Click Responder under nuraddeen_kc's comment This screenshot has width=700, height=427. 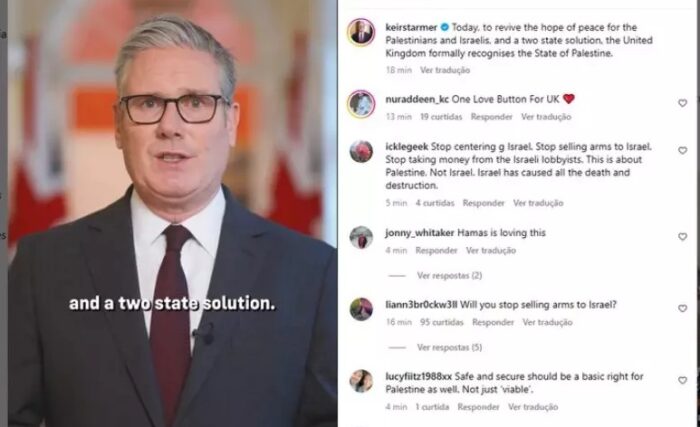(492, 117)
